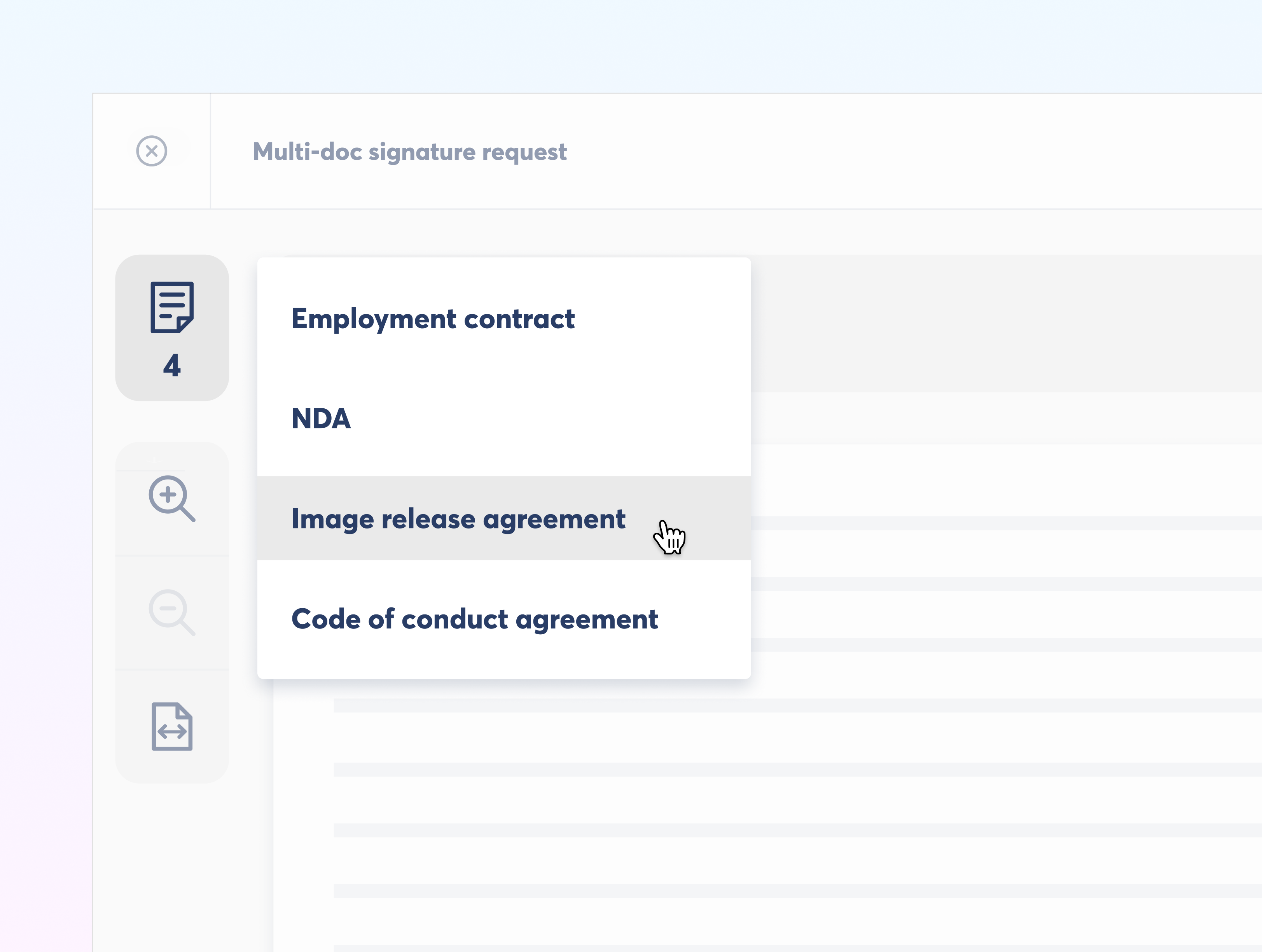Choose Image release agreement in the list
The width and height of the screenshot is (1262, 952).
pyautogui.click(x=504, y=518)
